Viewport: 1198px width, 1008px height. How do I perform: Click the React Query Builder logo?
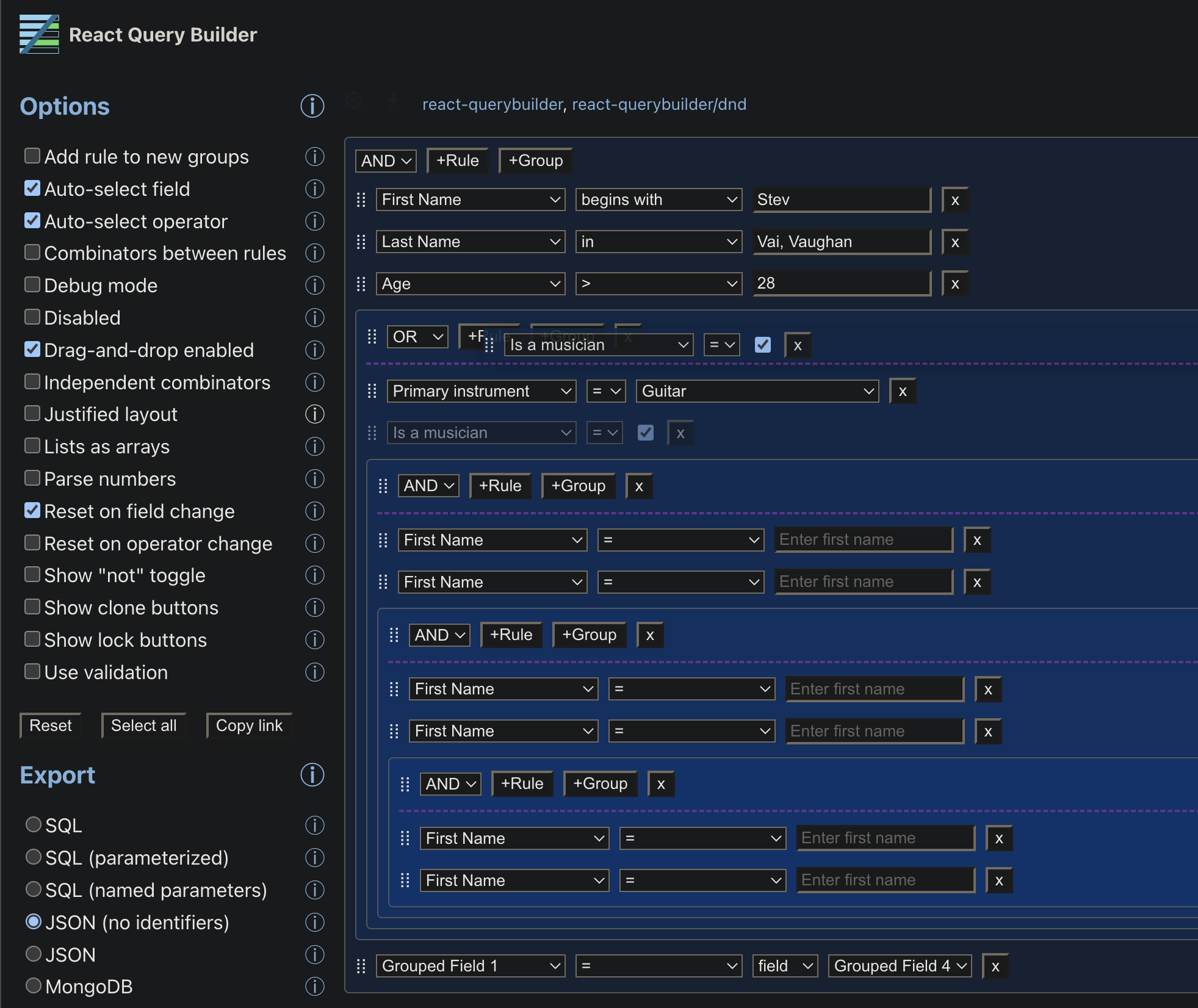[39, 35]
